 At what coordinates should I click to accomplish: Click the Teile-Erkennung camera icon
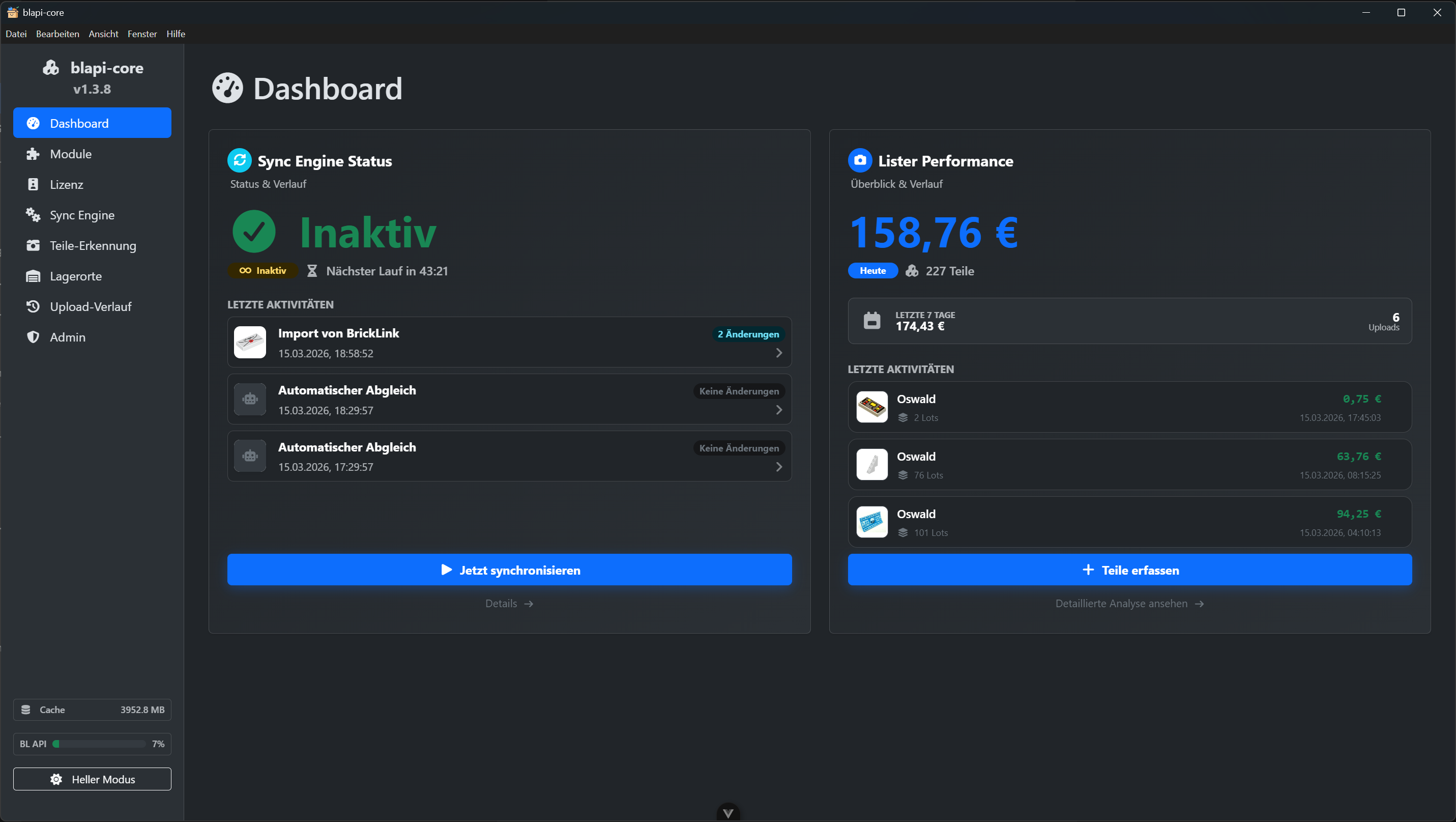click(x=34, y=245)
